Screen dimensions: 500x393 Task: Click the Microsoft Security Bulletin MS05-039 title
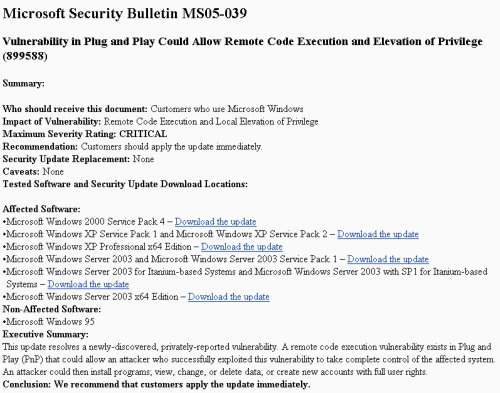click(125, 13)
